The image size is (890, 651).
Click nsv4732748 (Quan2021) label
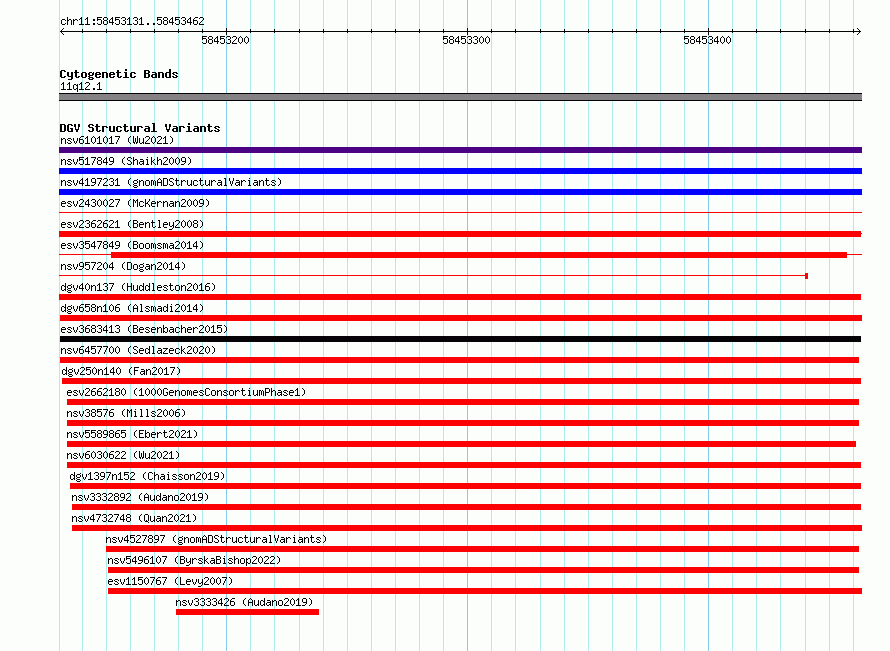(x=134, y=518)
